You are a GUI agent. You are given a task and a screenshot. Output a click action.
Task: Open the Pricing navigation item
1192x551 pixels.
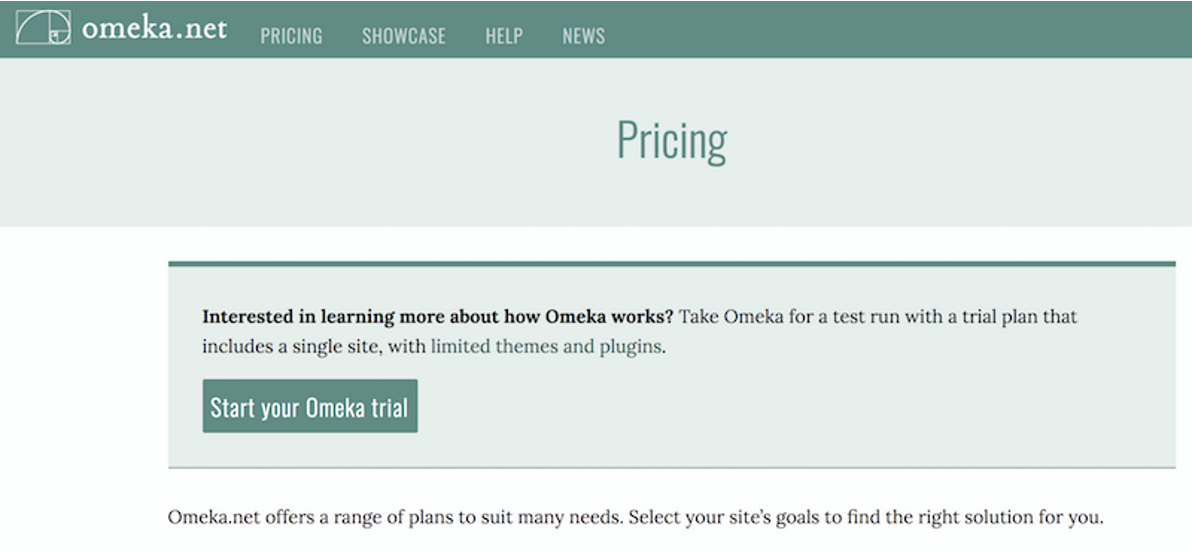(291, 36)
